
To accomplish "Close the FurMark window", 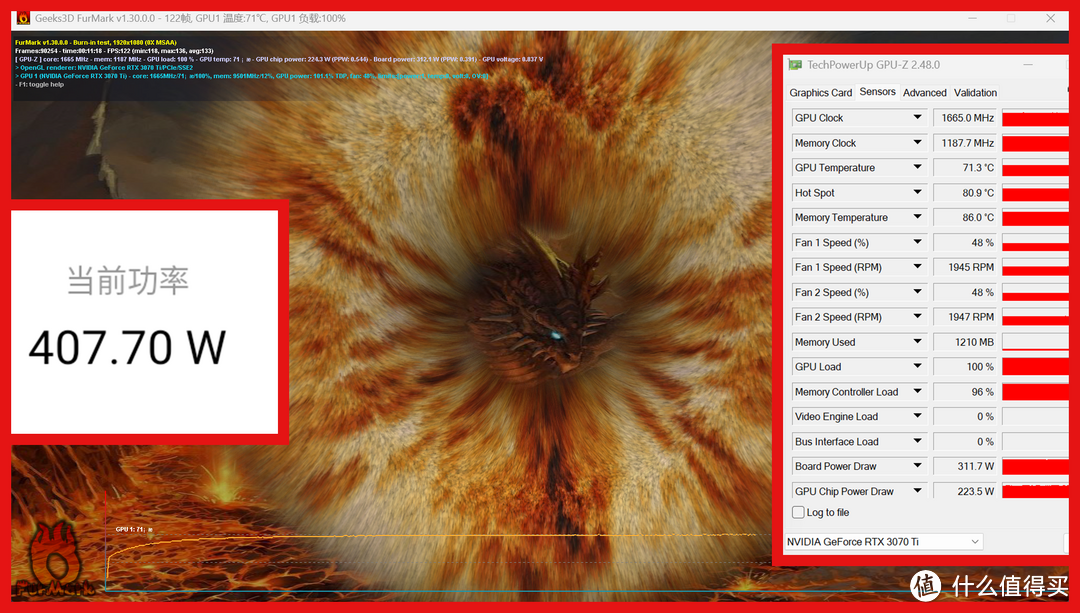I will [x=1051, y=18].
